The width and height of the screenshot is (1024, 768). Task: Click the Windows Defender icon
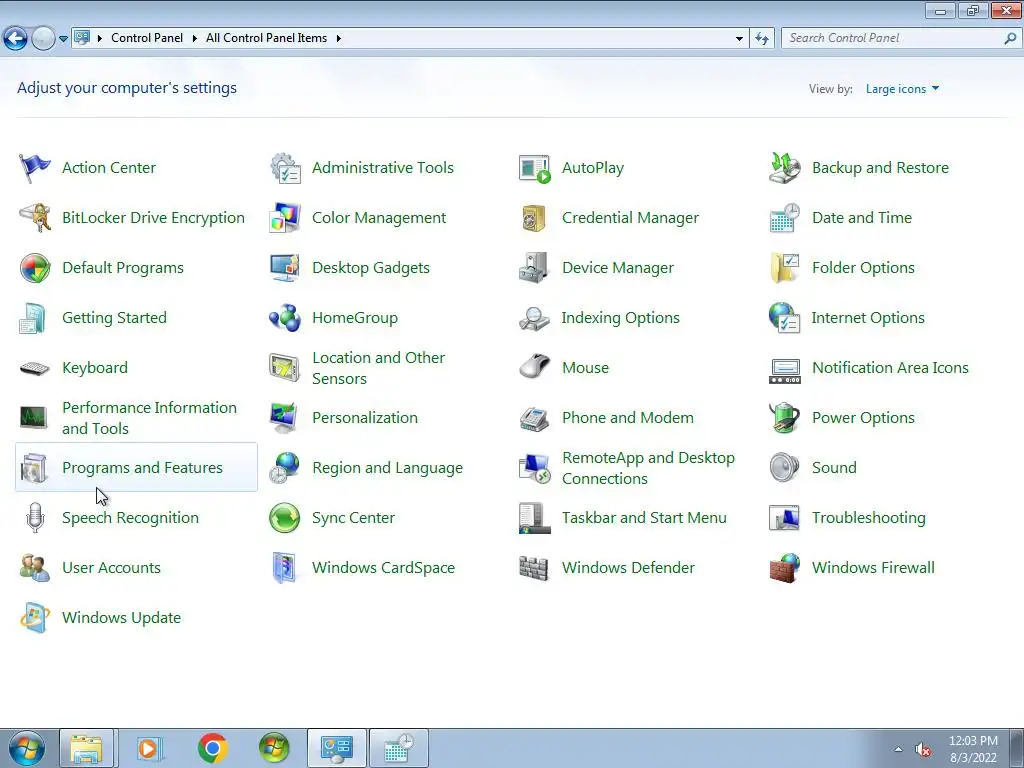pyautogui.click(x=535, y=568)
